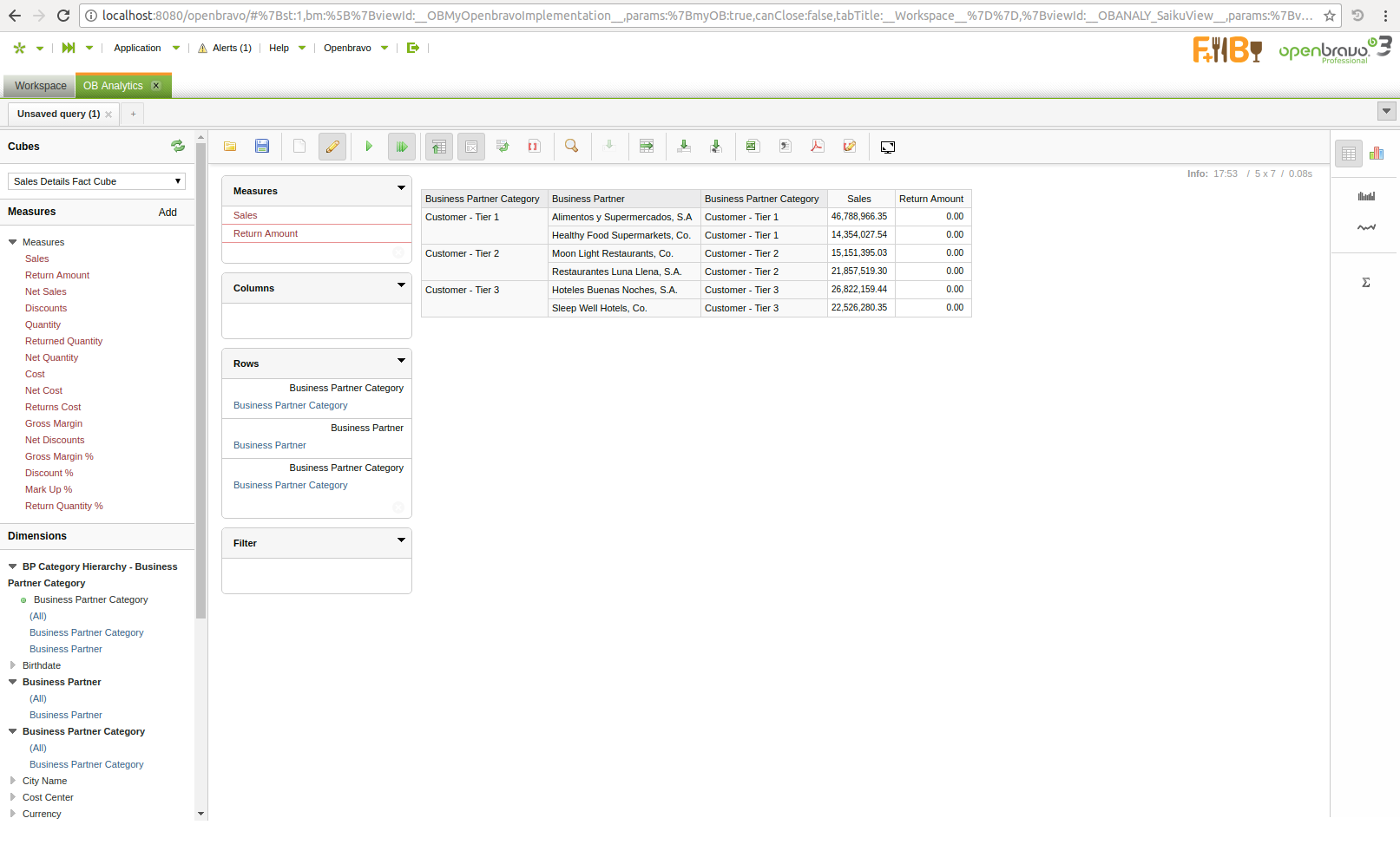The height and width of the screenshot is (864, 1400).
Task: Expand the Birthdate dimension
Action: (x=13, y=665)
